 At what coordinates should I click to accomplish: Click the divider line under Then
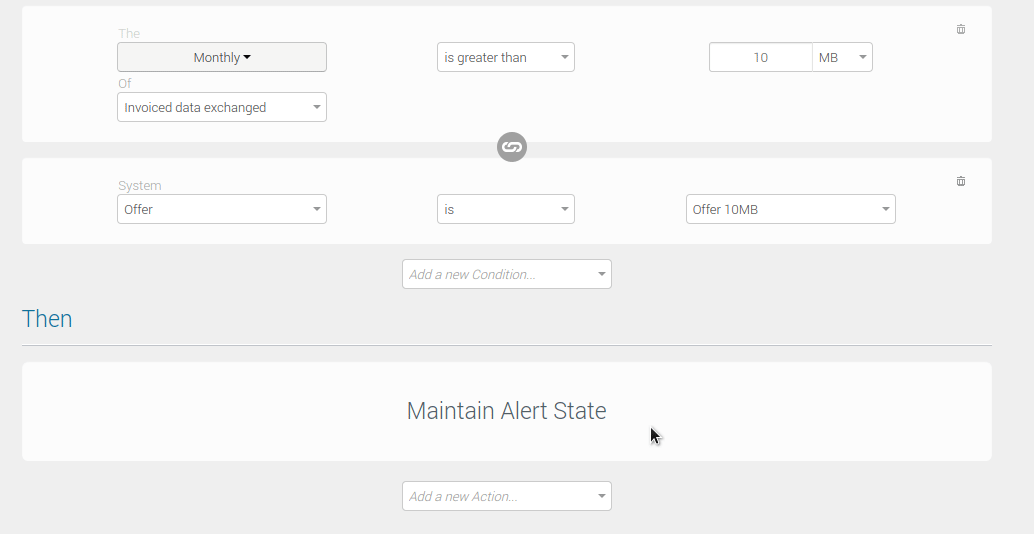point(506,345)
